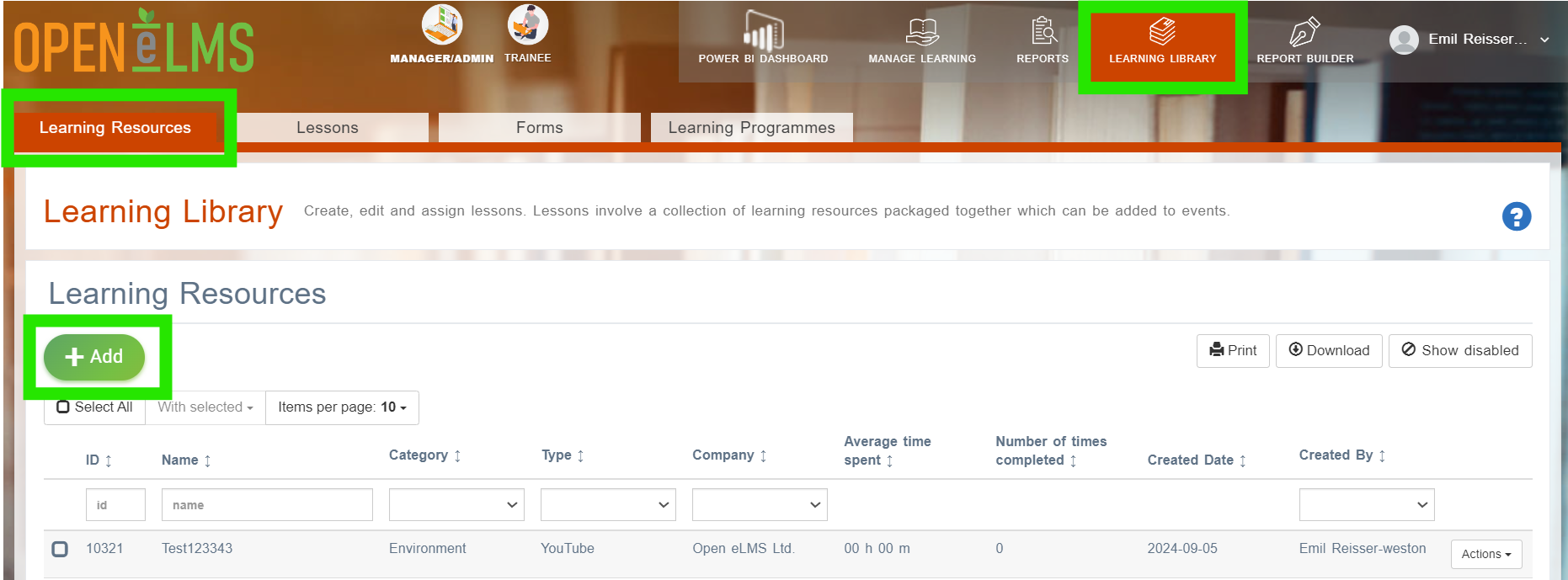Image resolution: width=1568 pixels, height=580 pixels.
Task: Open the blue help question mark
Action: coord(1517,216)
